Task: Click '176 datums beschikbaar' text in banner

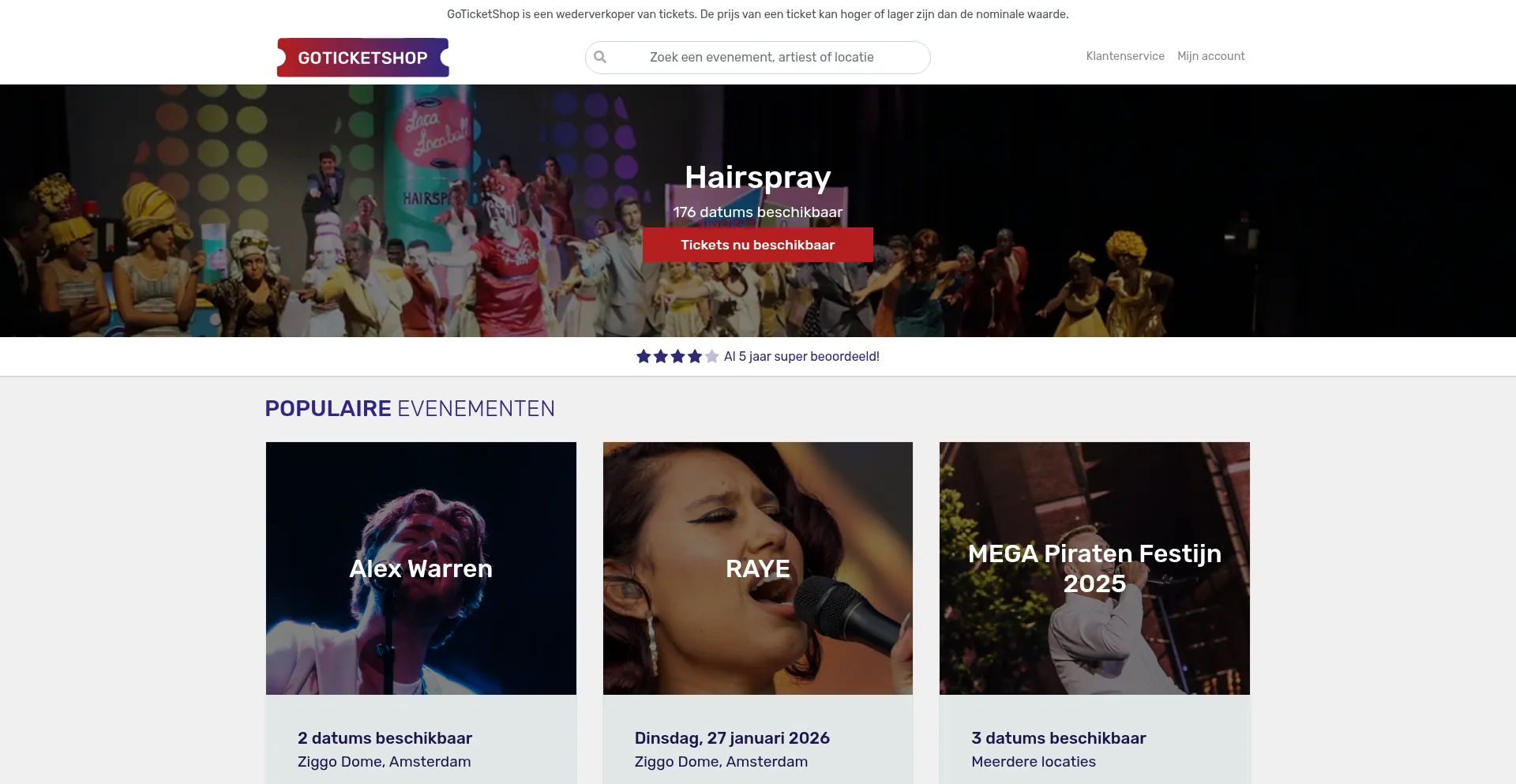Action: pos(757,212)
